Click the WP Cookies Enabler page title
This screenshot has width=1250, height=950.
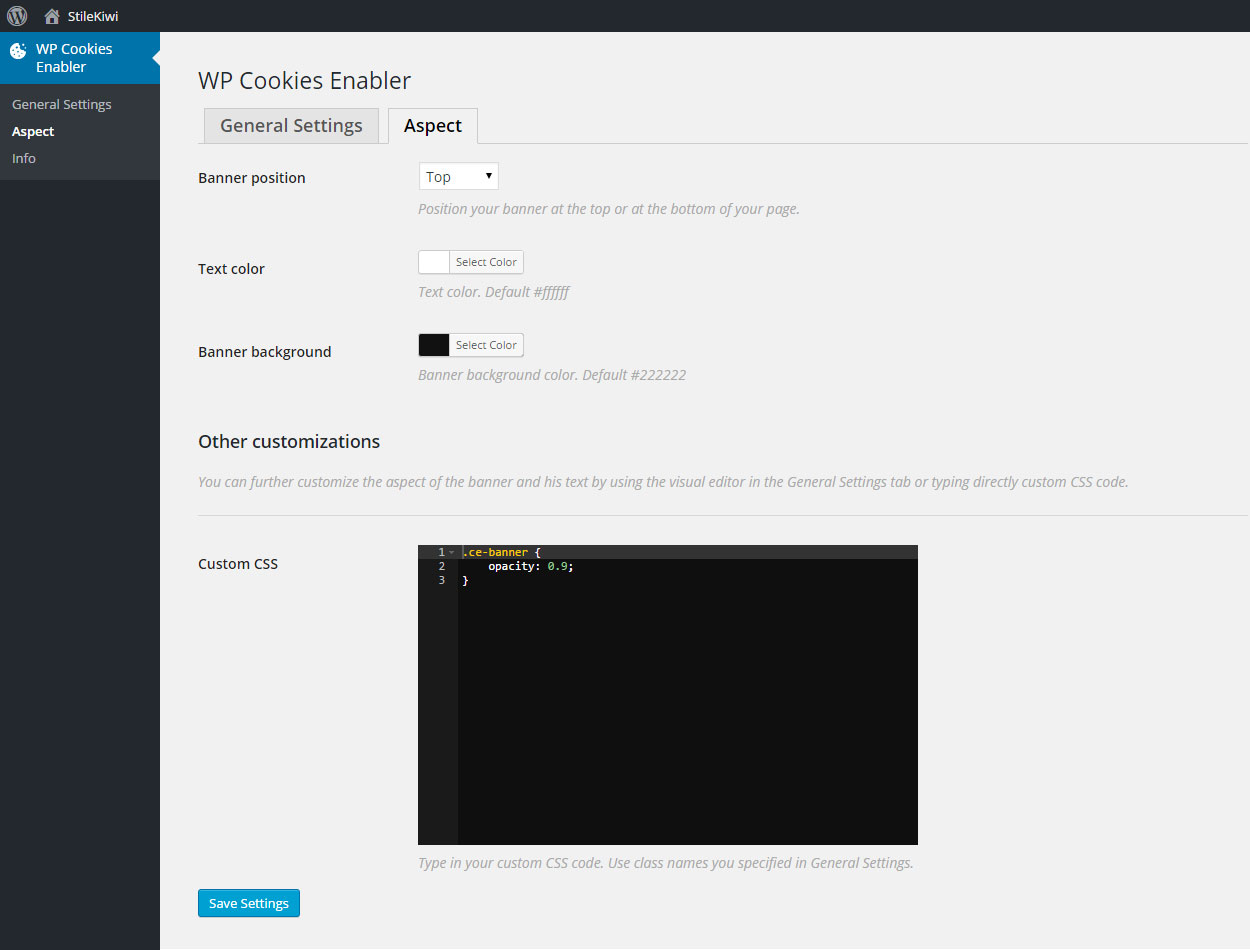click(x=305, y=81)
